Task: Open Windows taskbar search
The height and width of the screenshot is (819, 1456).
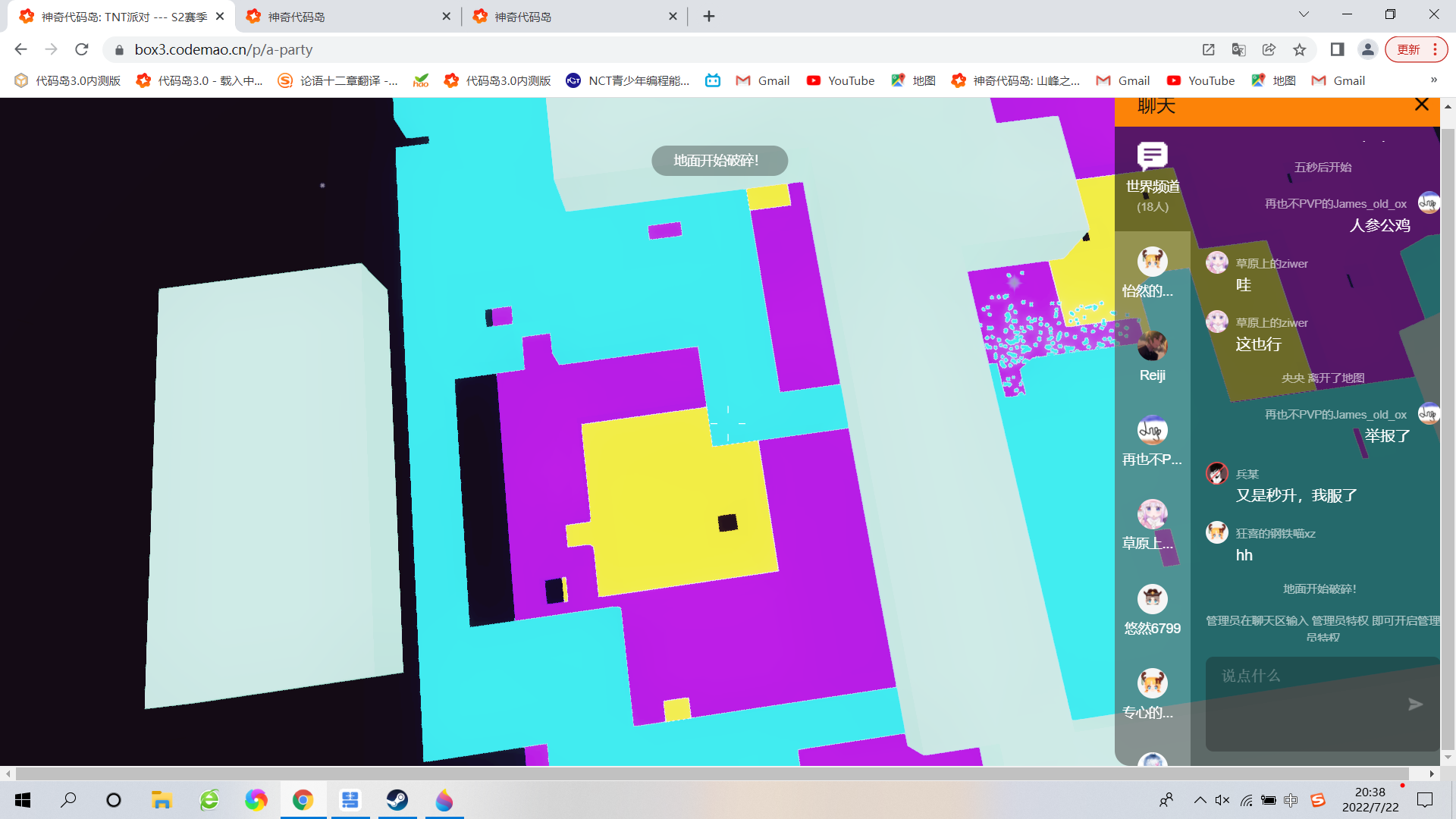Action: (x=68, y=800)
